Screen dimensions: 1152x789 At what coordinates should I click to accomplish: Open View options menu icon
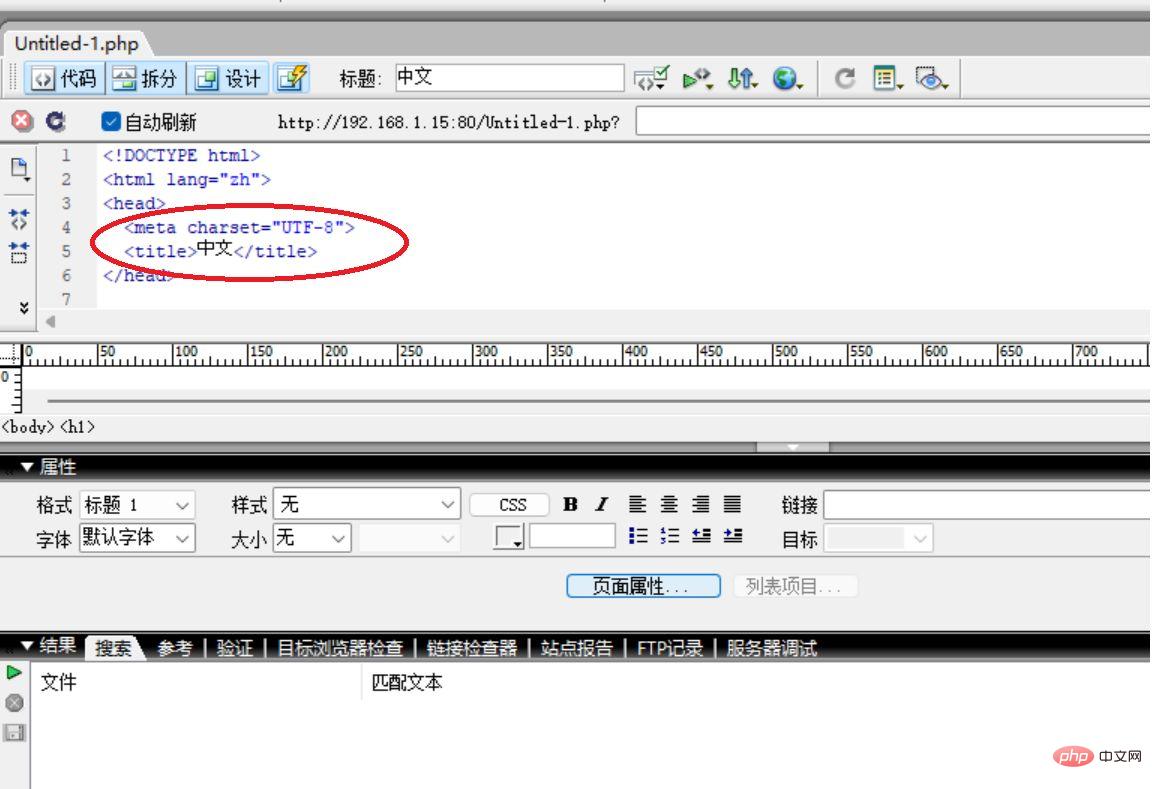tap(888, 78)
